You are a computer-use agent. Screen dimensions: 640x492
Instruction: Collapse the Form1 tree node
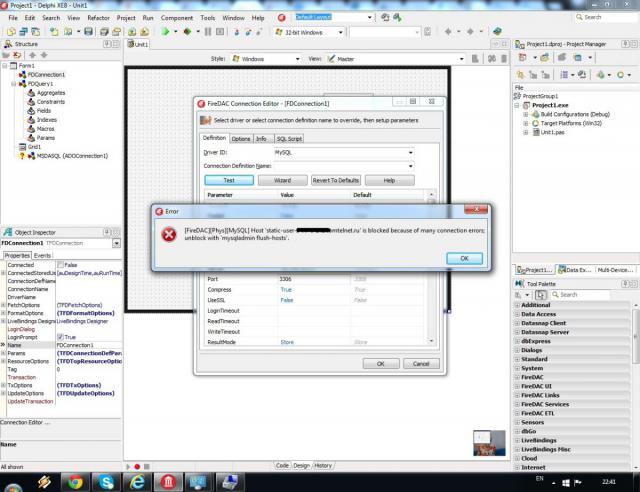5,66
